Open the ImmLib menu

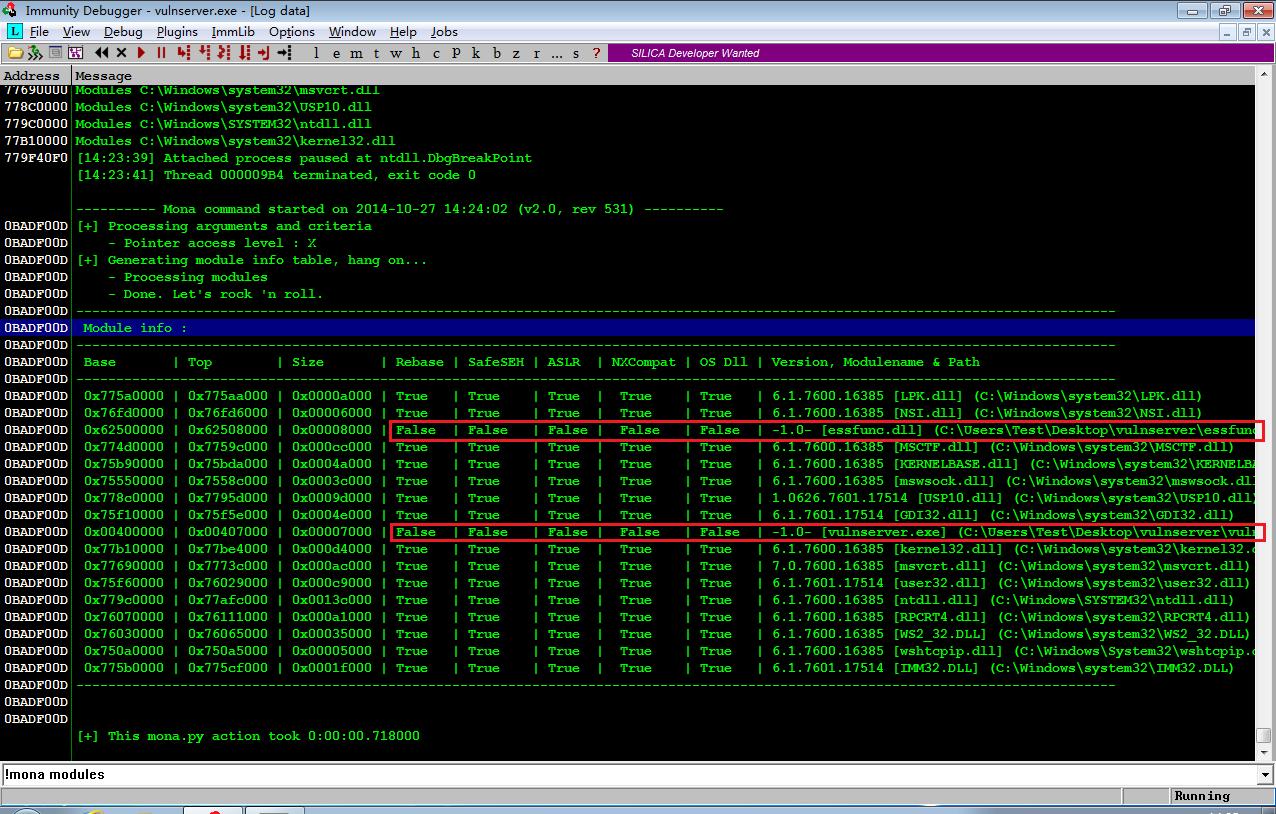click(x=233, y=32)
